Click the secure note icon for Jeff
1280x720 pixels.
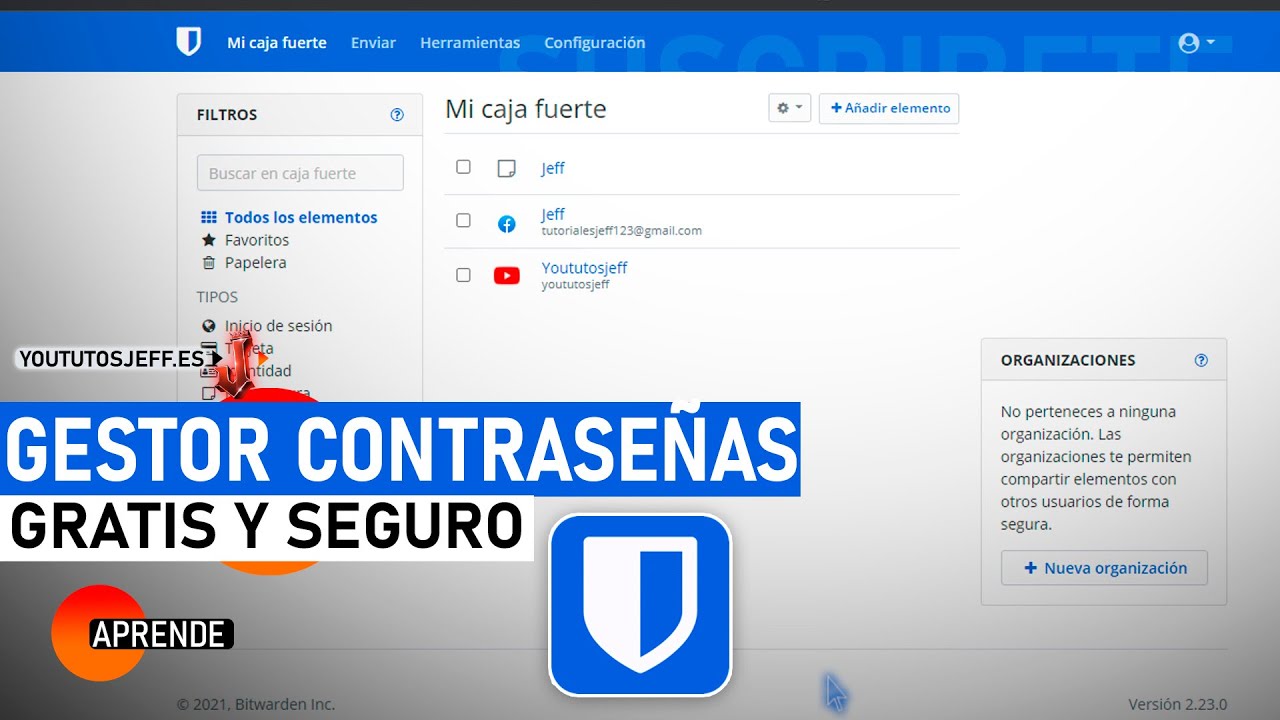507,168
